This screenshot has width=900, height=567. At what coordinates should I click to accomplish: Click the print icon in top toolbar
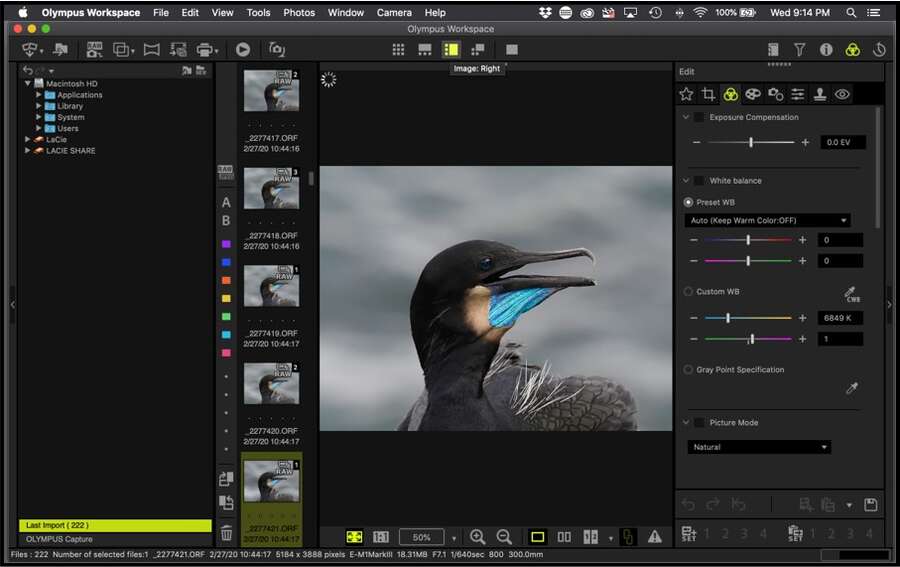coord(205,49)
